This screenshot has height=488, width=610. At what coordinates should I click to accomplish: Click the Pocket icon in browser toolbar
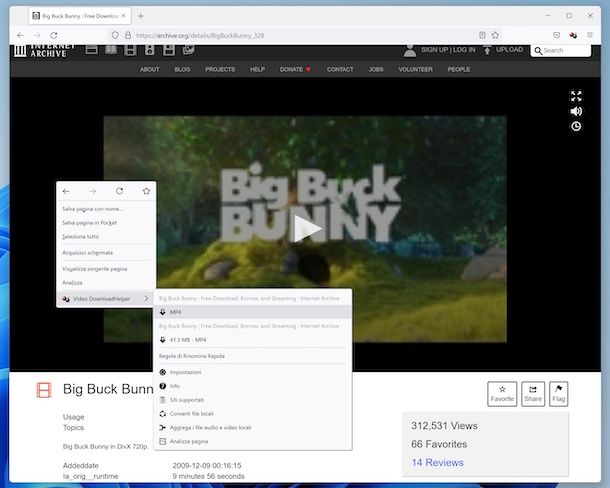(556, 35)
